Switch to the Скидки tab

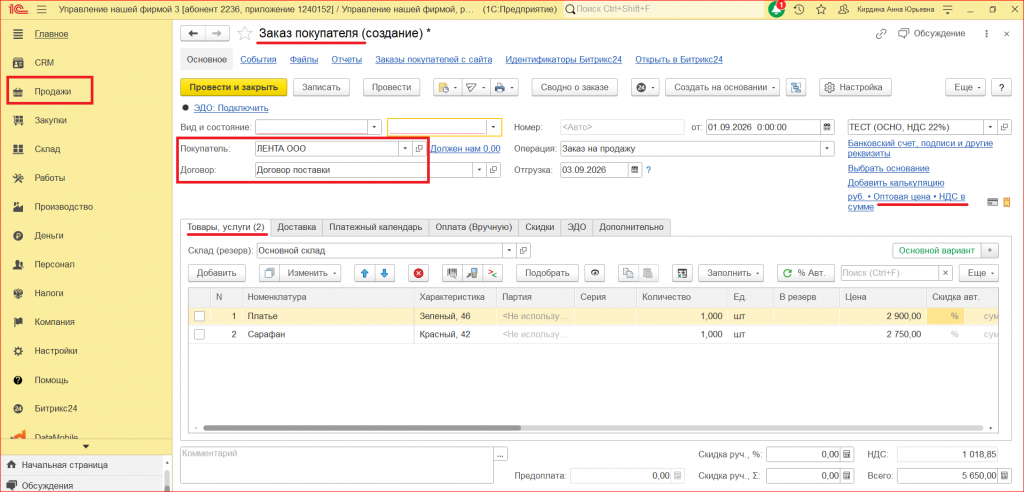(539, 227)
